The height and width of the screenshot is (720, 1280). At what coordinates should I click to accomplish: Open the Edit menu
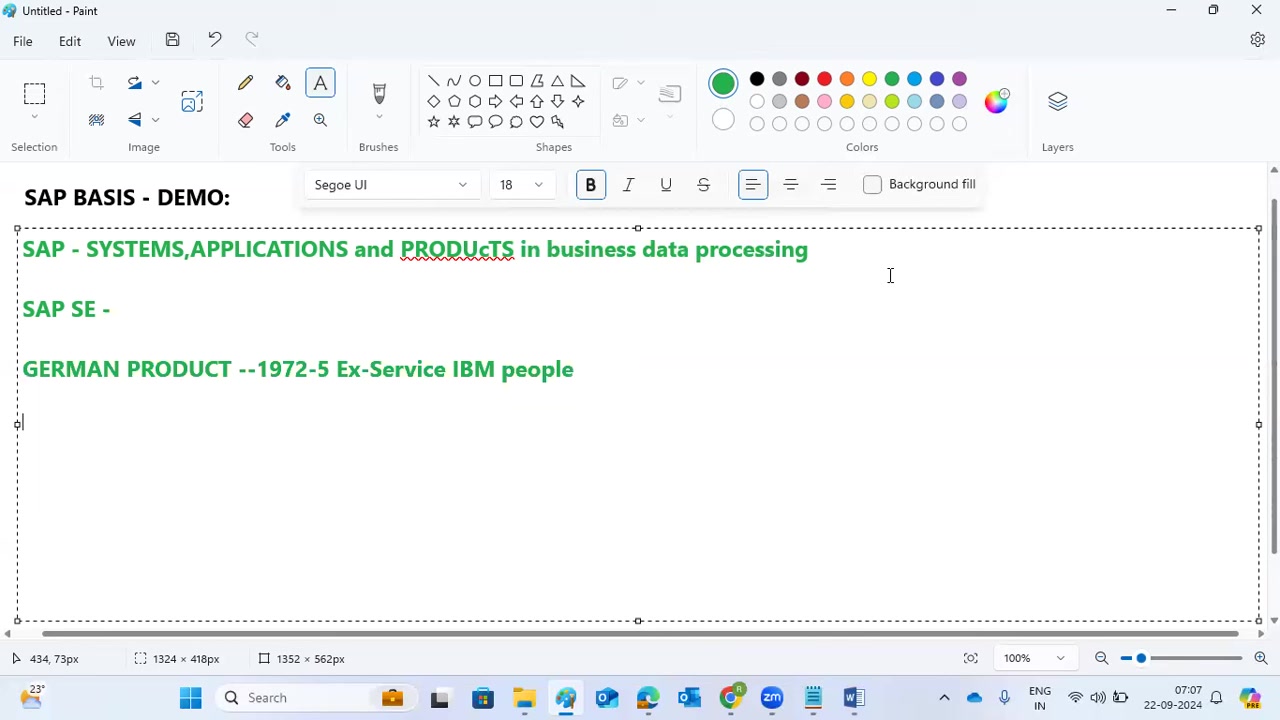(69, 41)
